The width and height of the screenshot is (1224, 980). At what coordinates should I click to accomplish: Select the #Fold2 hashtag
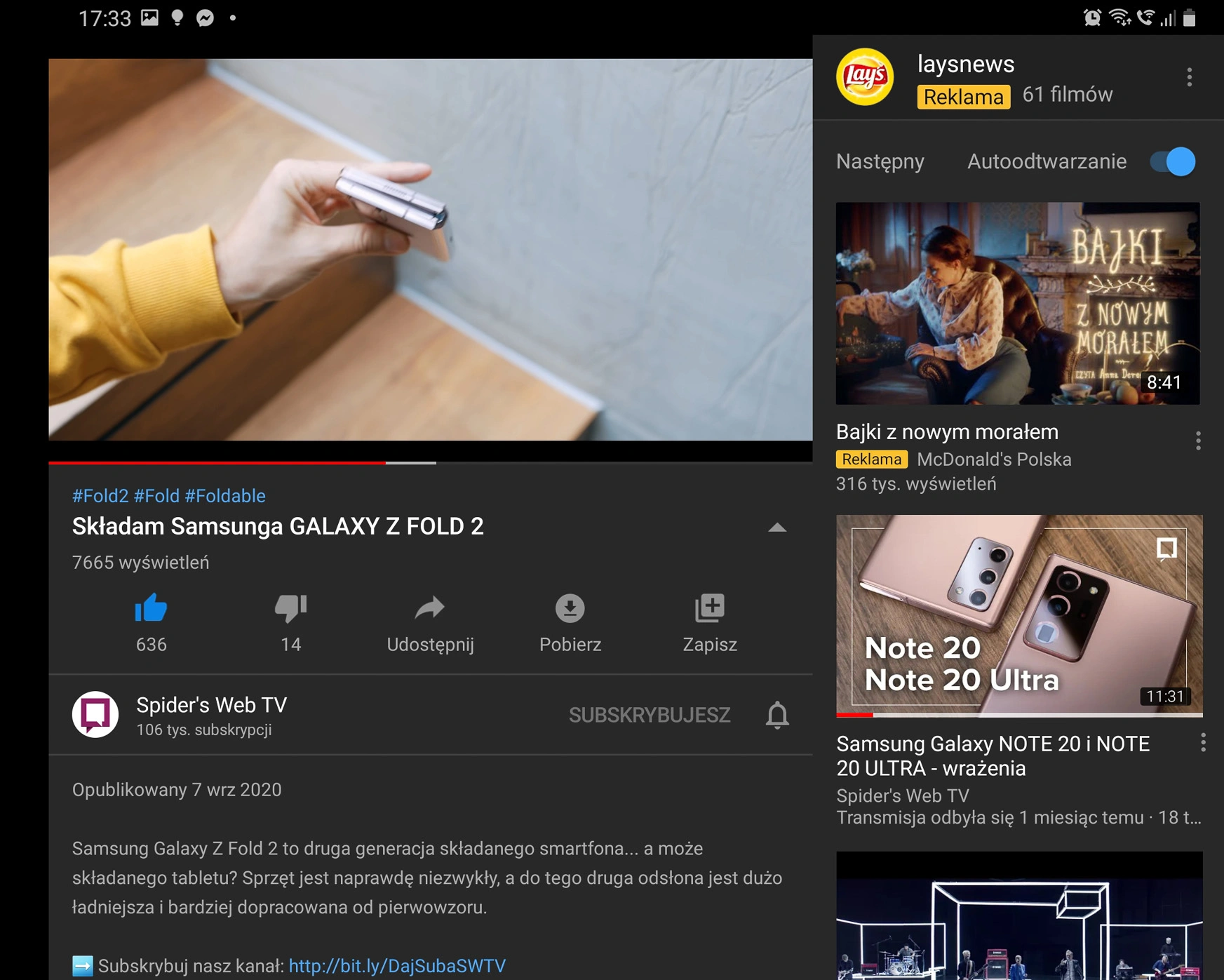(100, 496)
